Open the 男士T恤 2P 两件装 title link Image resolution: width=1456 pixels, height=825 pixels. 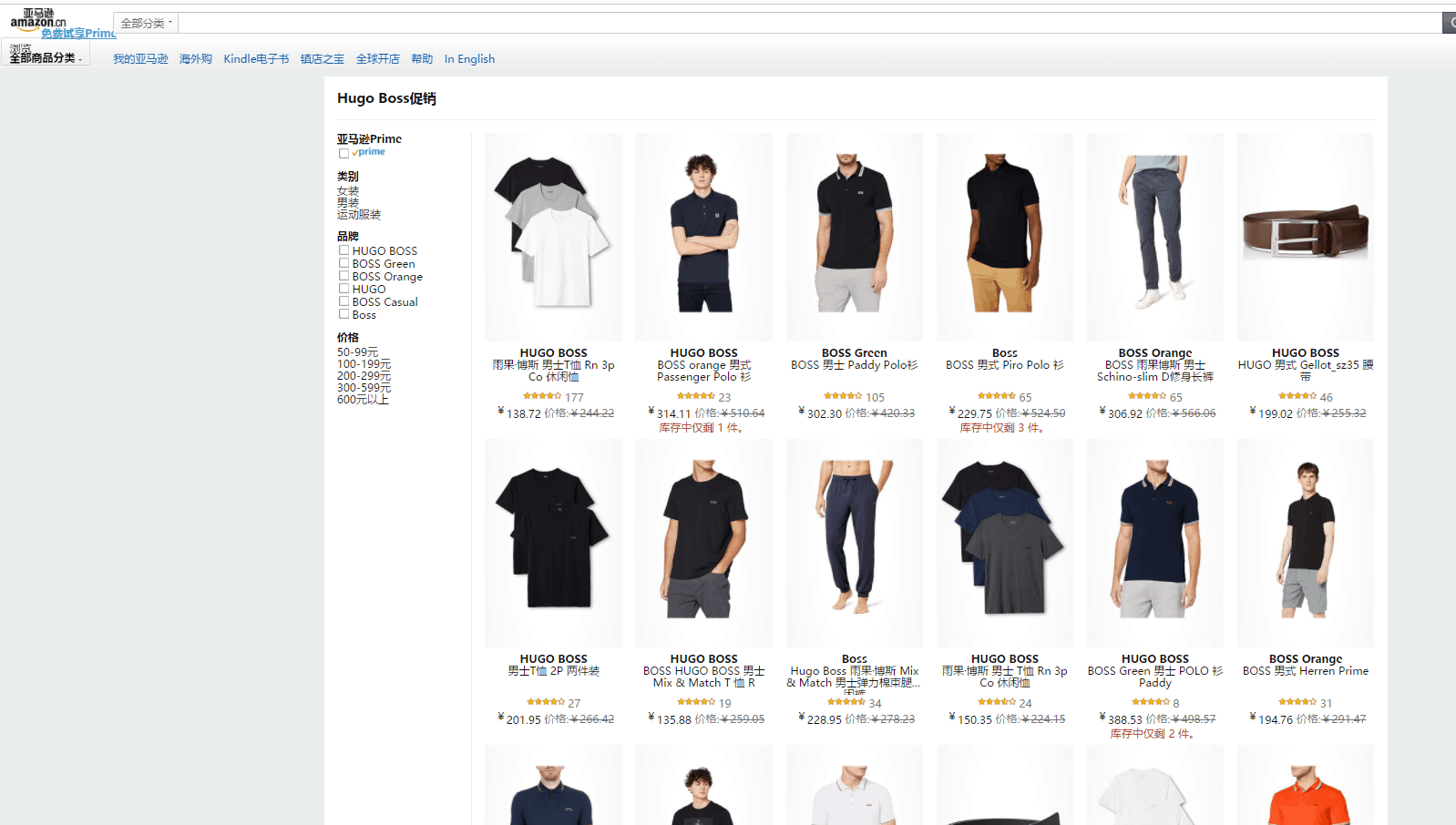tap(553, 671)
